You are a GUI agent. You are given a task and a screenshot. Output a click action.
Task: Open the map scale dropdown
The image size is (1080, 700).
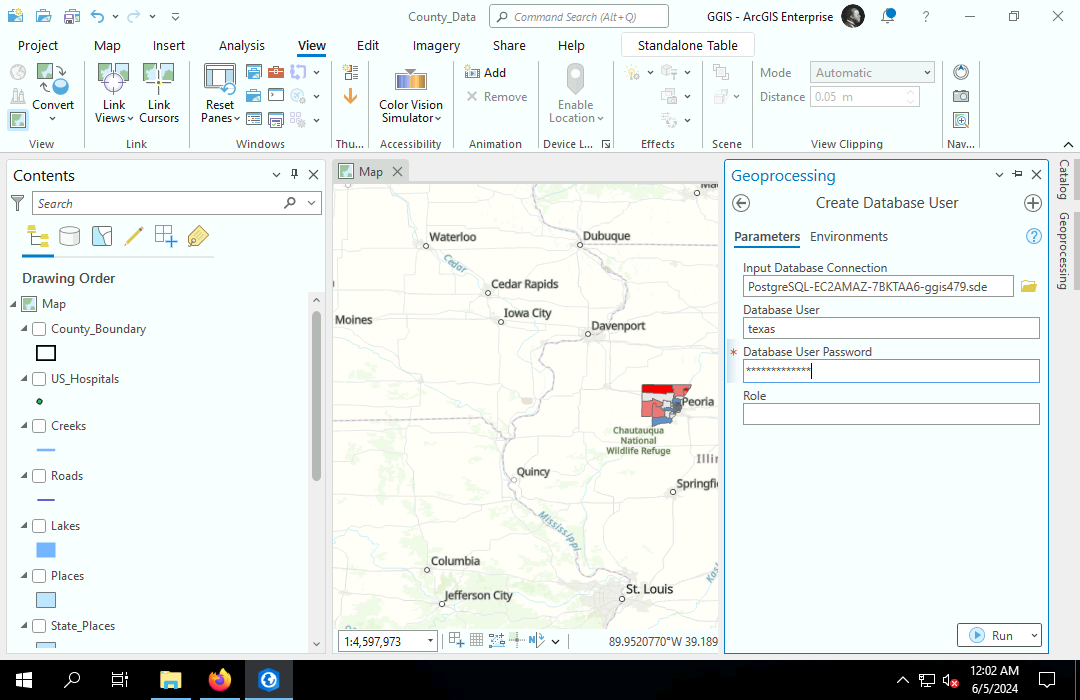point(431,641)
